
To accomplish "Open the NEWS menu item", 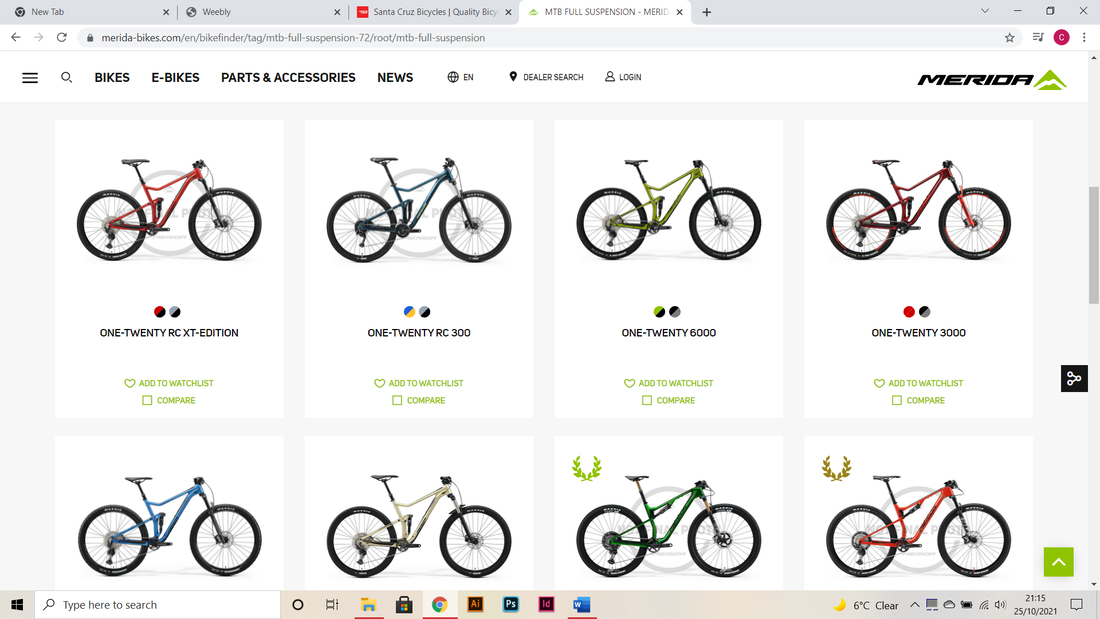I will 395,77.
